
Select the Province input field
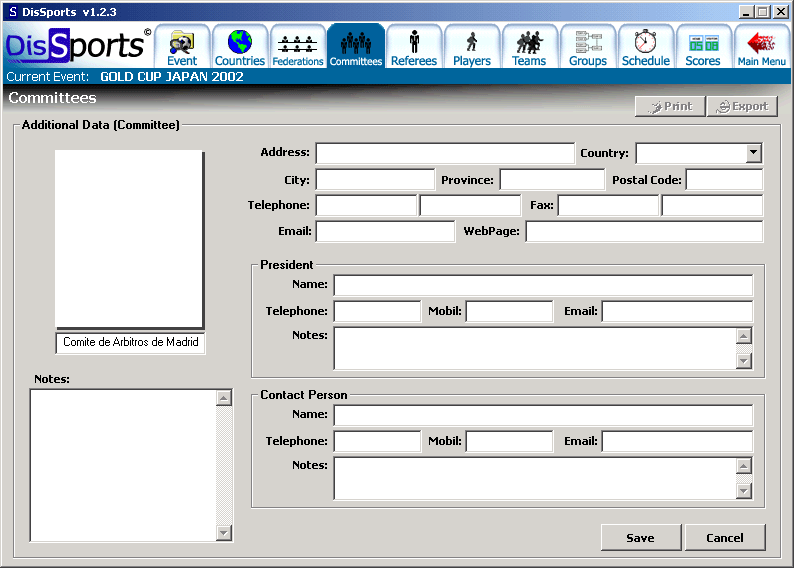pyautogui.click(x=552, y=180)
